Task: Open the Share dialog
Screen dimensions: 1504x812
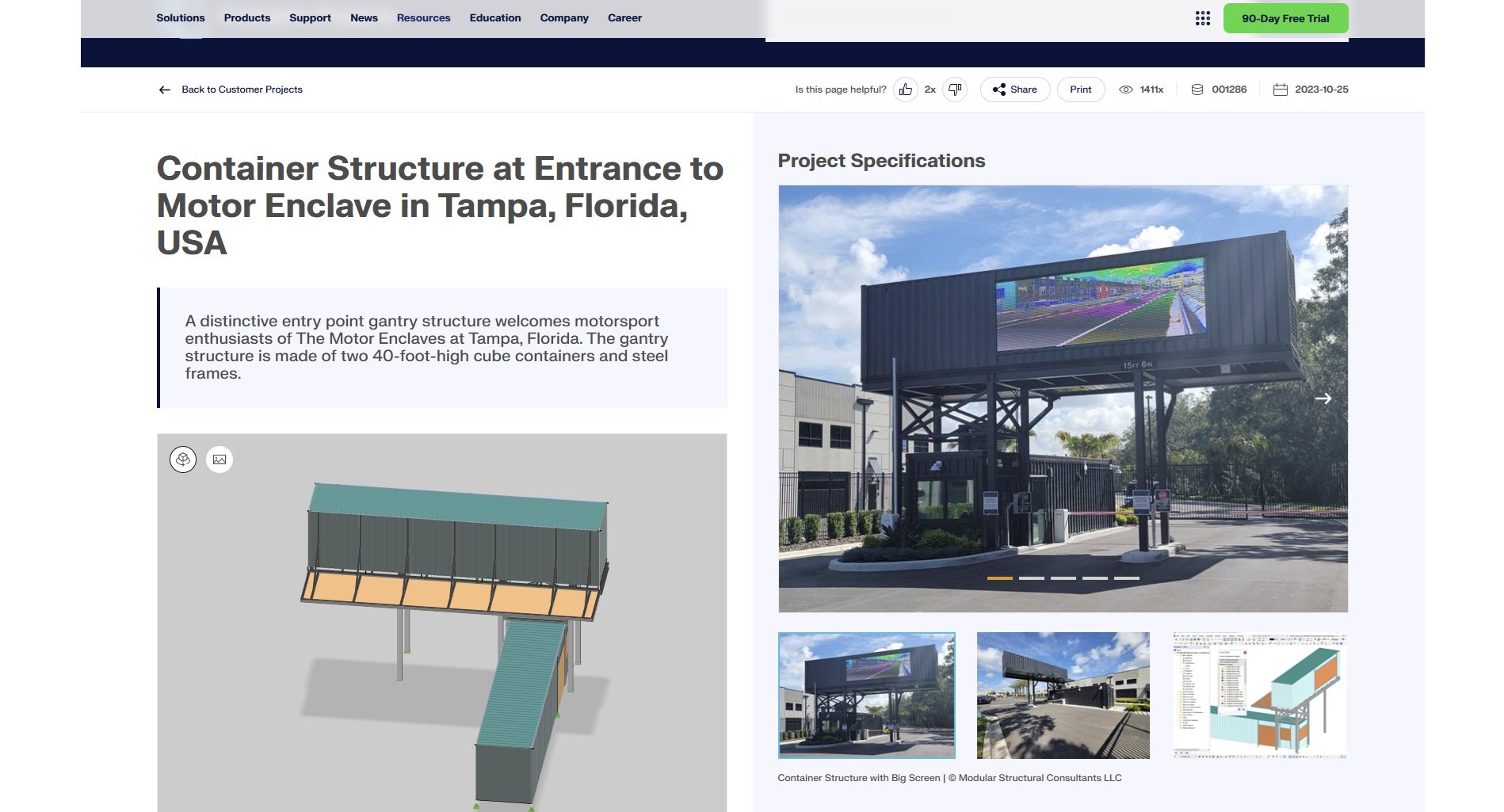Action: coord(1014,89)
